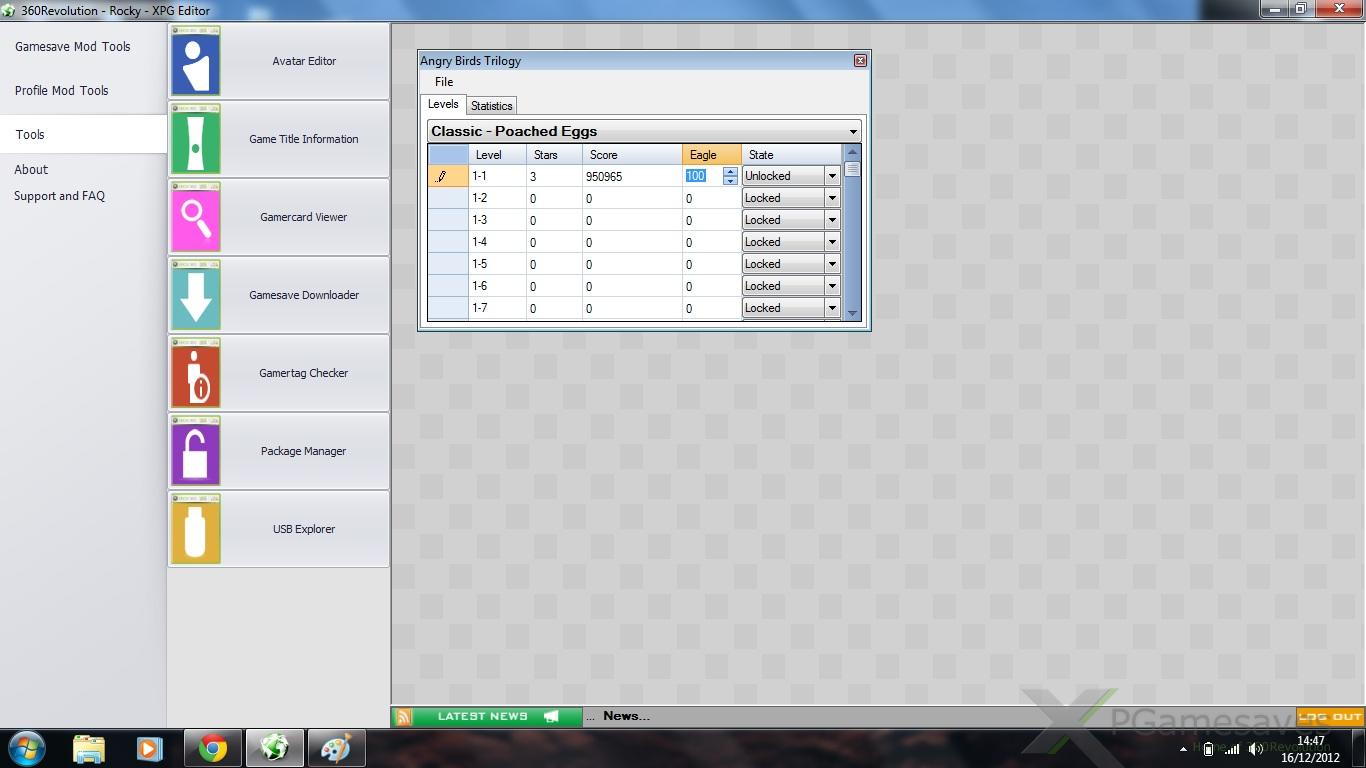1366x768 pixels.
Task: Click the Game Title Information icon
Action: tap(196, 139)
